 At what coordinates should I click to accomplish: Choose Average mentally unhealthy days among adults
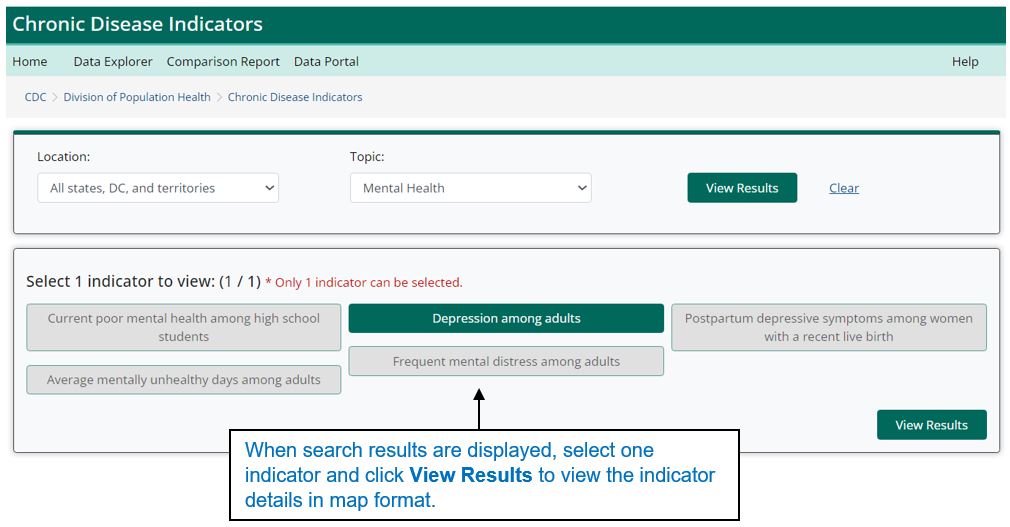[184, 380]
